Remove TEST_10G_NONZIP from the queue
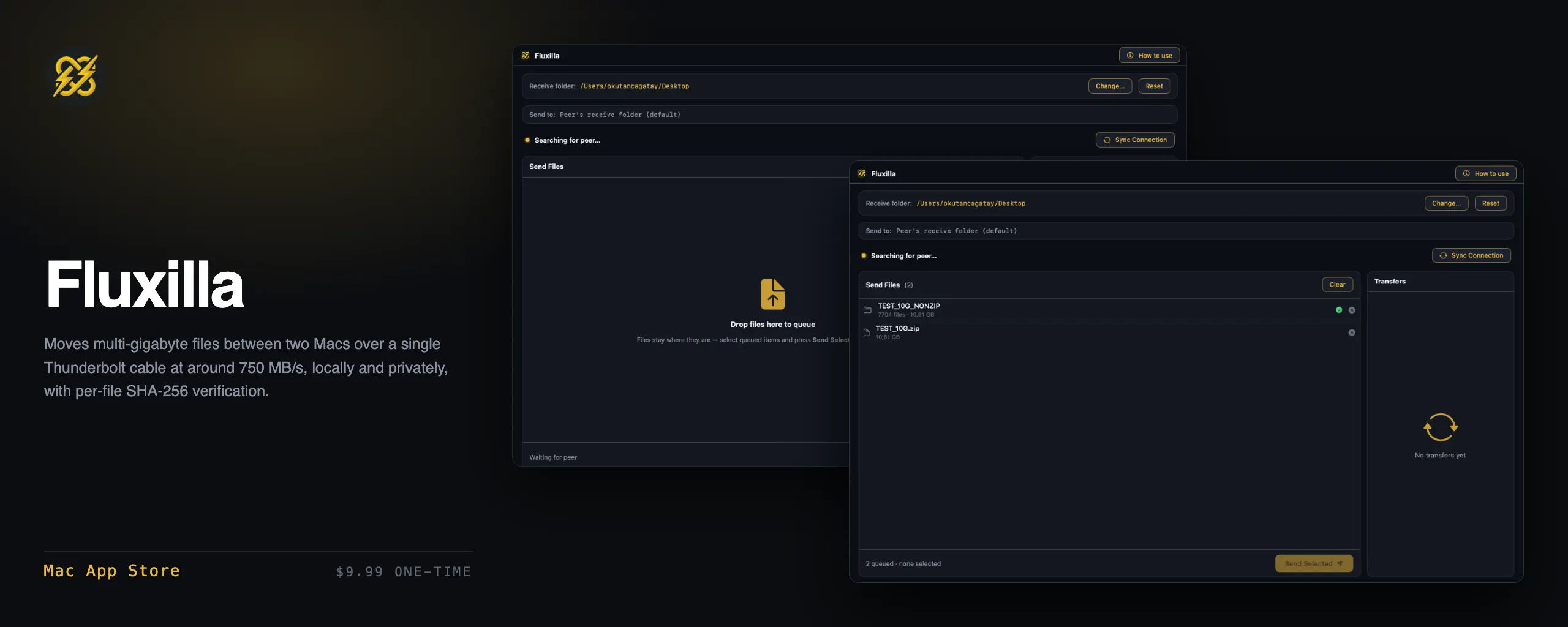 (x=1352, y=310)
